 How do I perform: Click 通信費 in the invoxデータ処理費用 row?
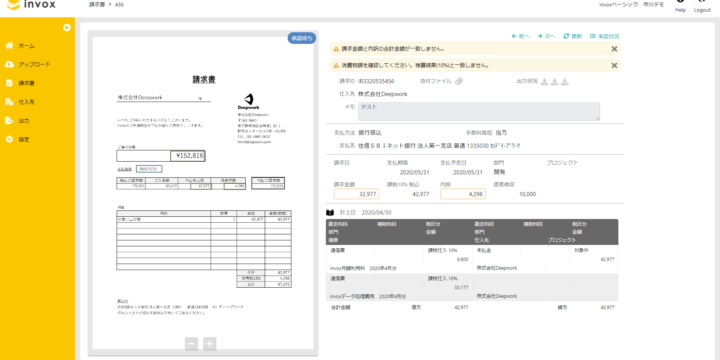pos(337,279)
